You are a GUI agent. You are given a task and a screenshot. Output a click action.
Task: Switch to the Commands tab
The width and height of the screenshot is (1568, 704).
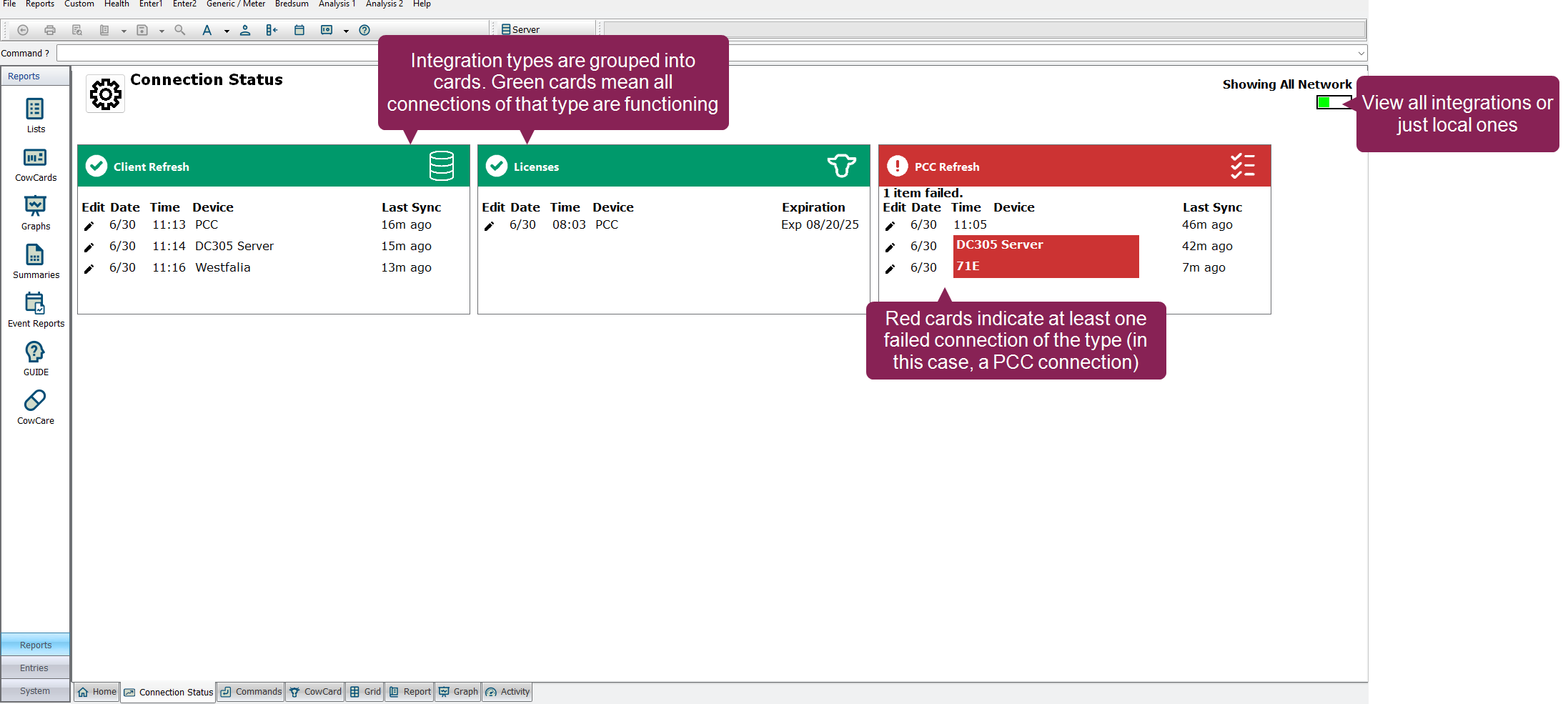tap(251, 692)
